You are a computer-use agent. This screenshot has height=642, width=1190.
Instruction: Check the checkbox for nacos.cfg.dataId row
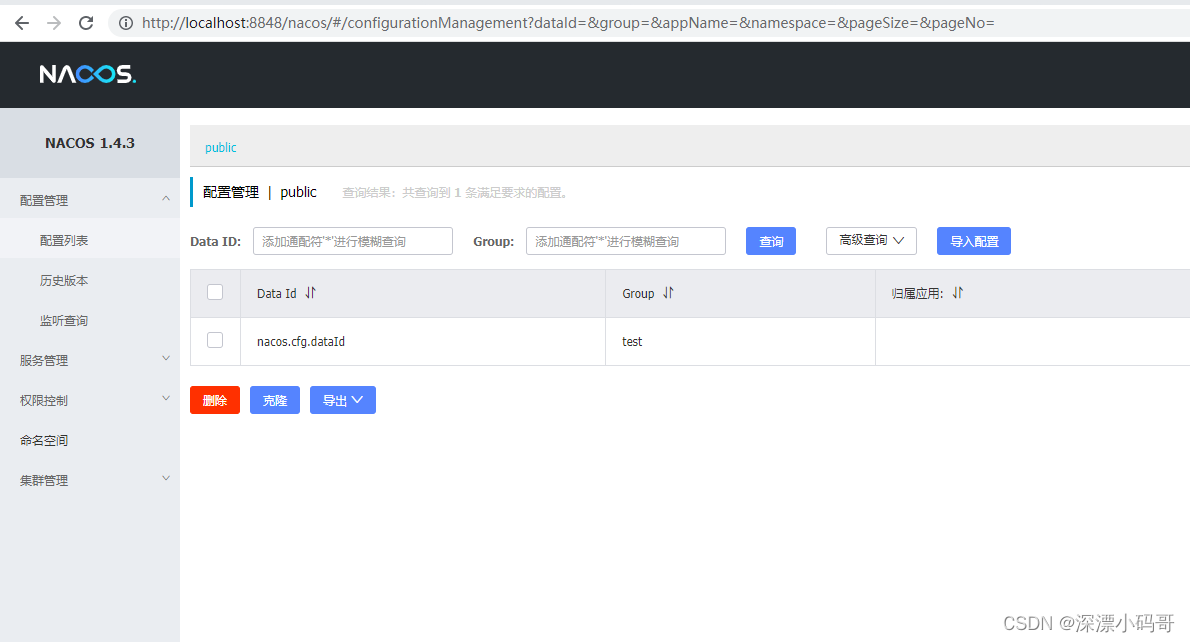pos(215,340)
